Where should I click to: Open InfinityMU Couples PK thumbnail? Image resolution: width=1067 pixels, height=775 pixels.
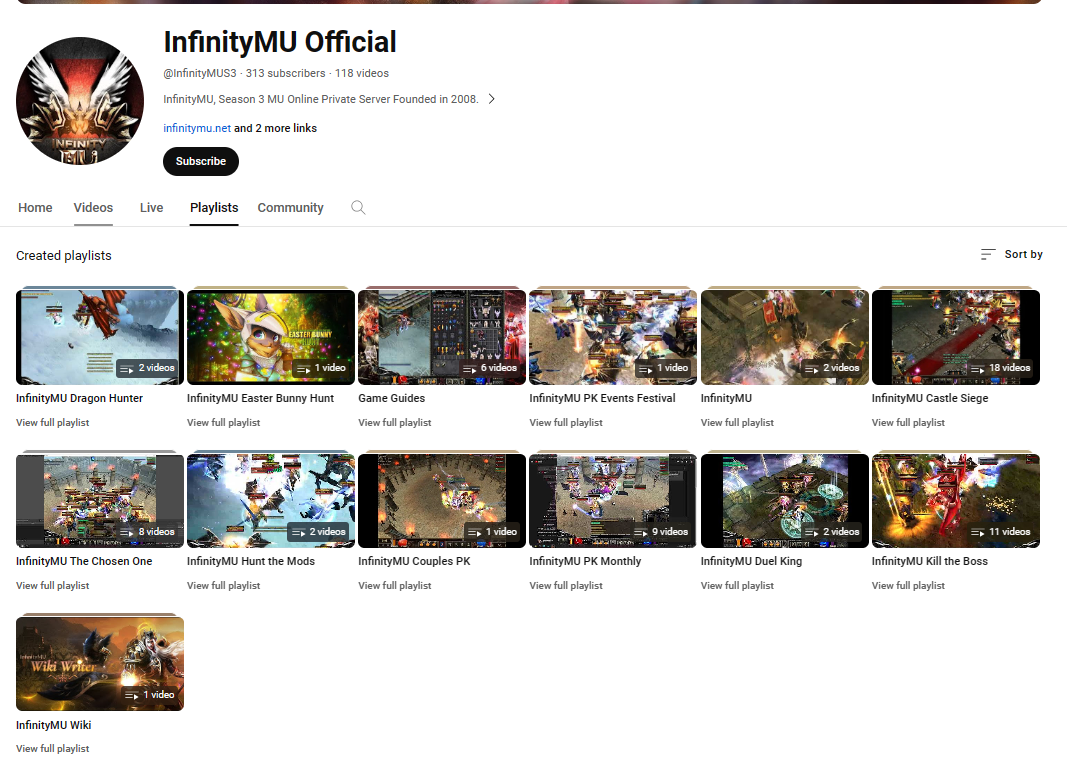pos(442,500)
